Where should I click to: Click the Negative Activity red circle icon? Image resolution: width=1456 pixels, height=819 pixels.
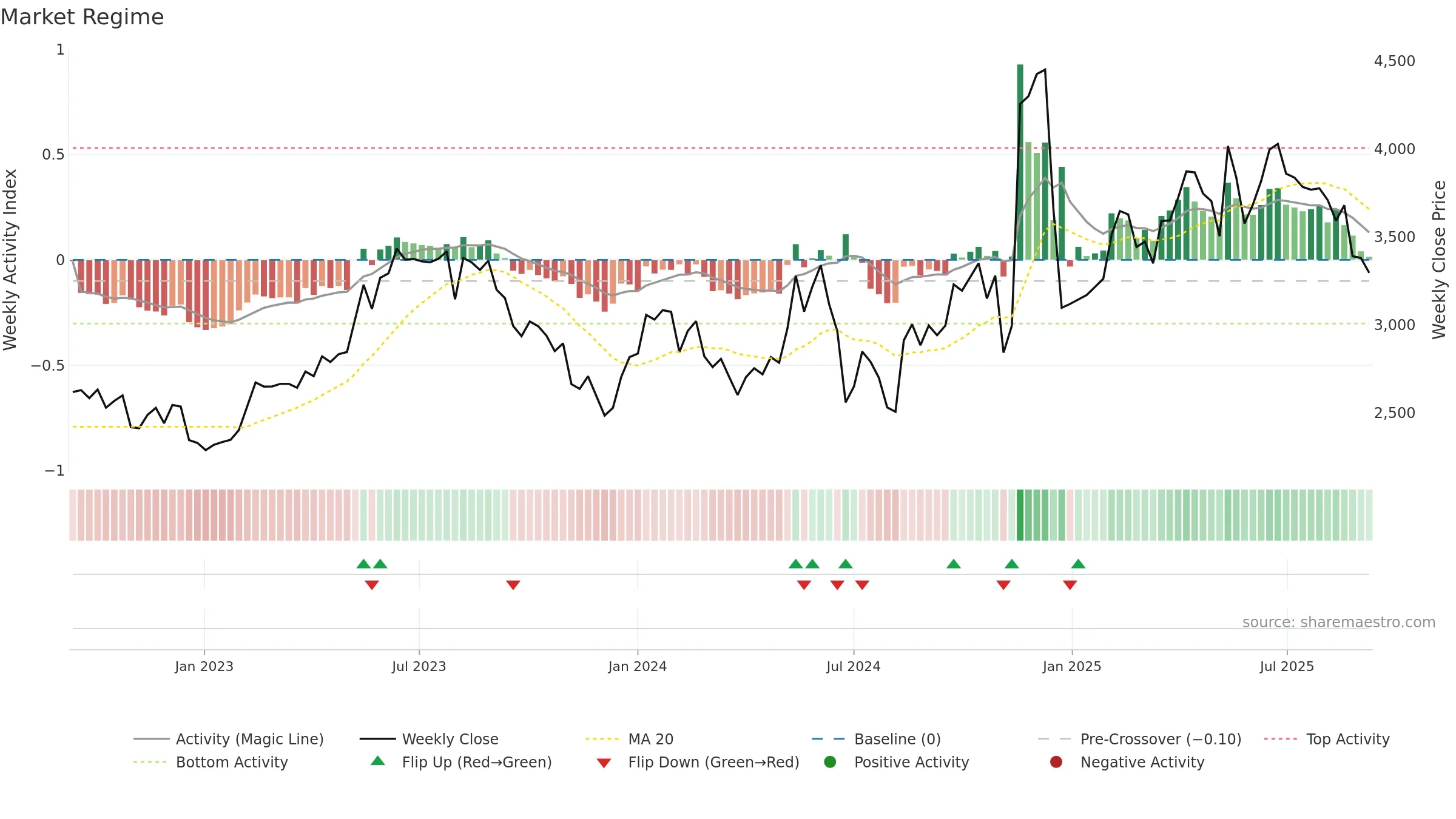click(x=1056, y=761)
